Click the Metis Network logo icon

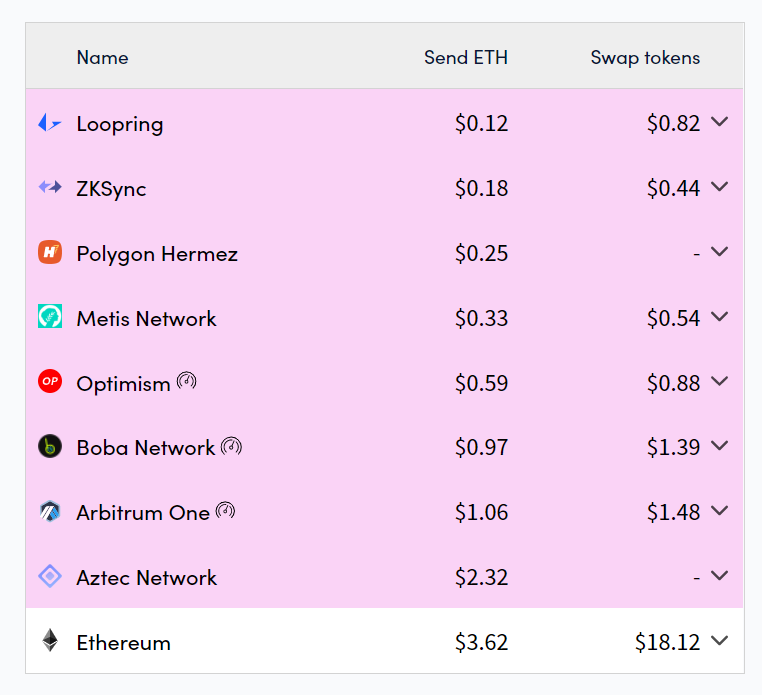pos(50,317)
